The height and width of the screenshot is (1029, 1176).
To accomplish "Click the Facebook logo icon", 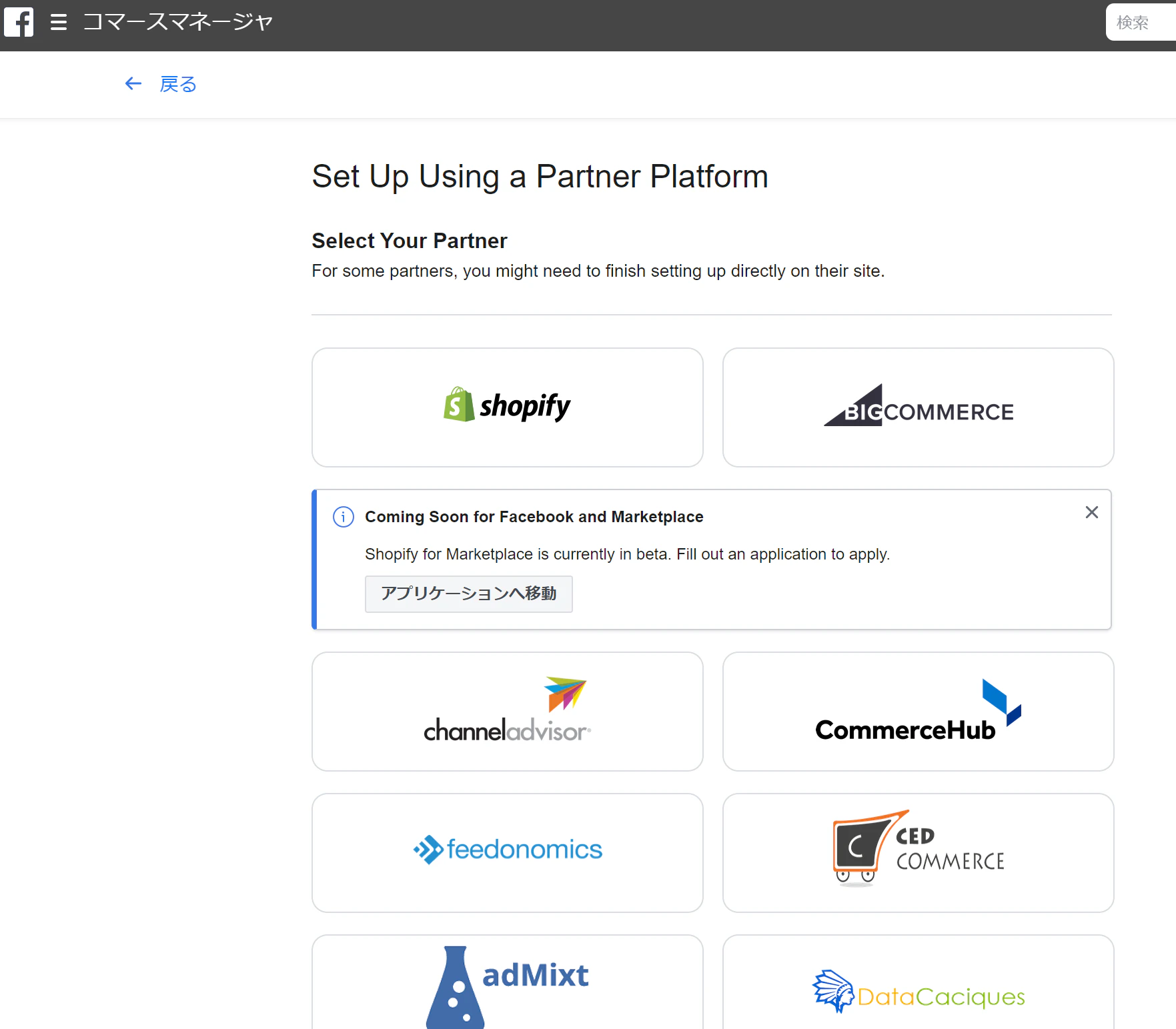I will (19, 22).
